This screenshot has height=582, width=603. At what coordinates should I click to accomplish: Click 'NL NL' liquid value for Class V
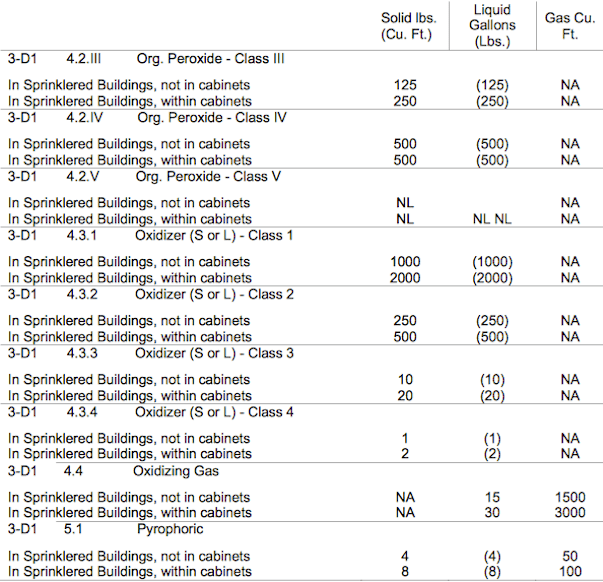pyautogui.click(x=492, y=219)
